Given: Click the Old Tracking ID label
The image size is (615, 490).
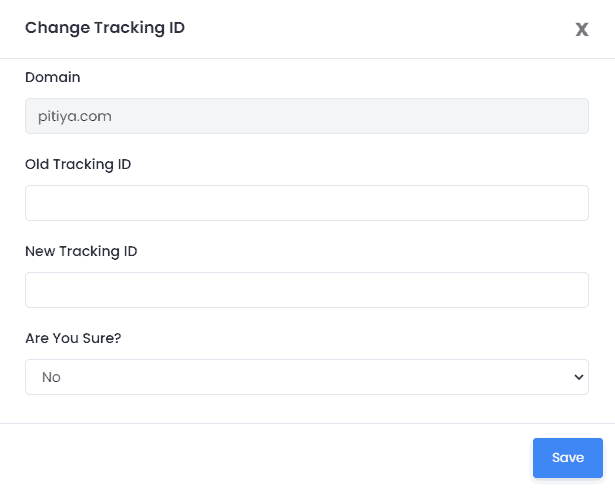Looking at the screenshot, I should pos(78,164).
